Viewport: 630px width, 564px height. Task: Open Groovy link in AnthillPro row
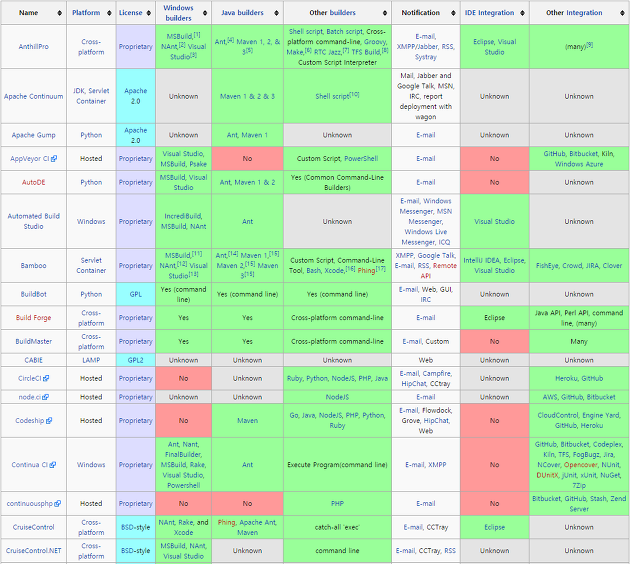pos(375,42)
